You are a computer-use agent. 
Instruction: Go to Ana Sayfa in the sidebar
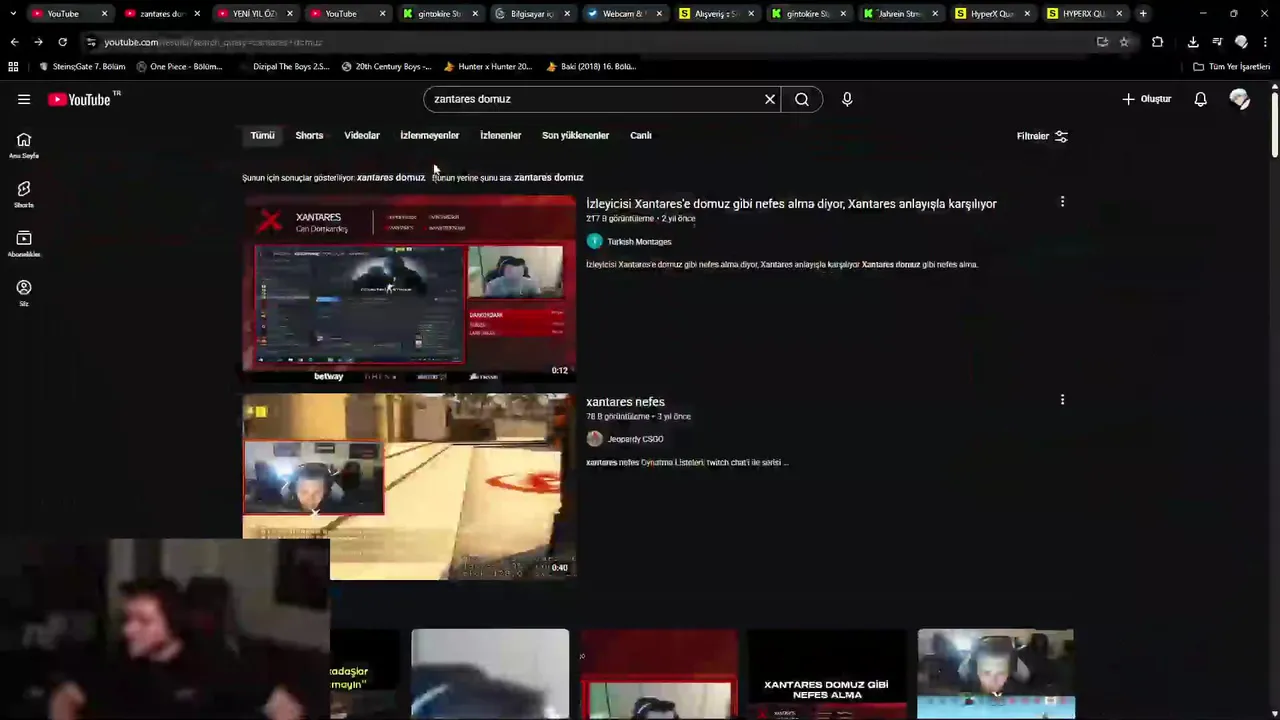click(24, 146)
